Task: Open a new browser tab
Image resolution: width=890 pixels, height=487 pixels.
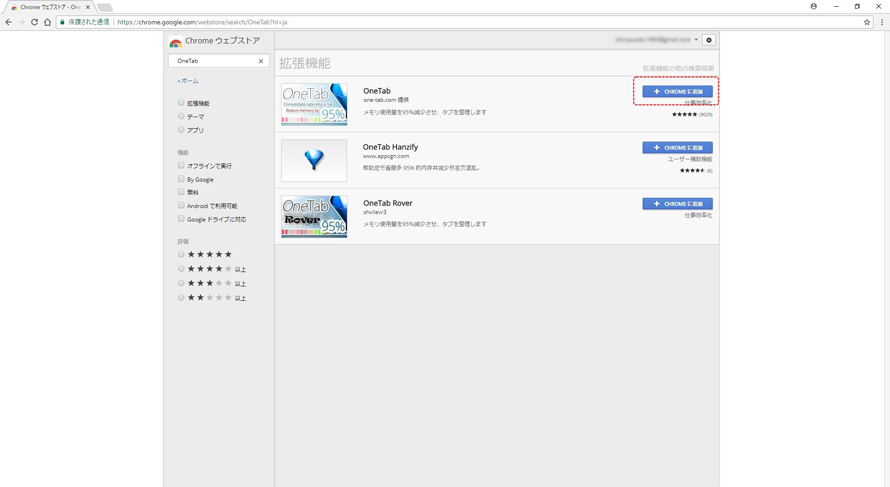Action: [105, 7]
